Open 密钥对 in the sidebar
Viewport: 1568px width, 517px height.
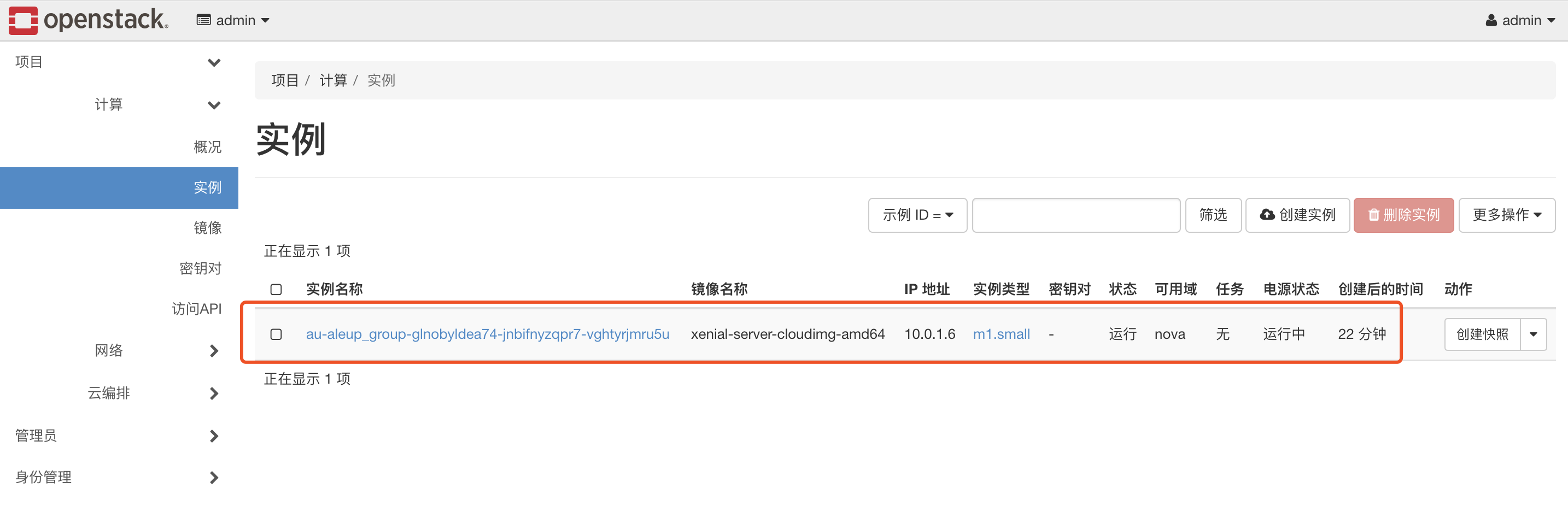click(x=200, y=269)
